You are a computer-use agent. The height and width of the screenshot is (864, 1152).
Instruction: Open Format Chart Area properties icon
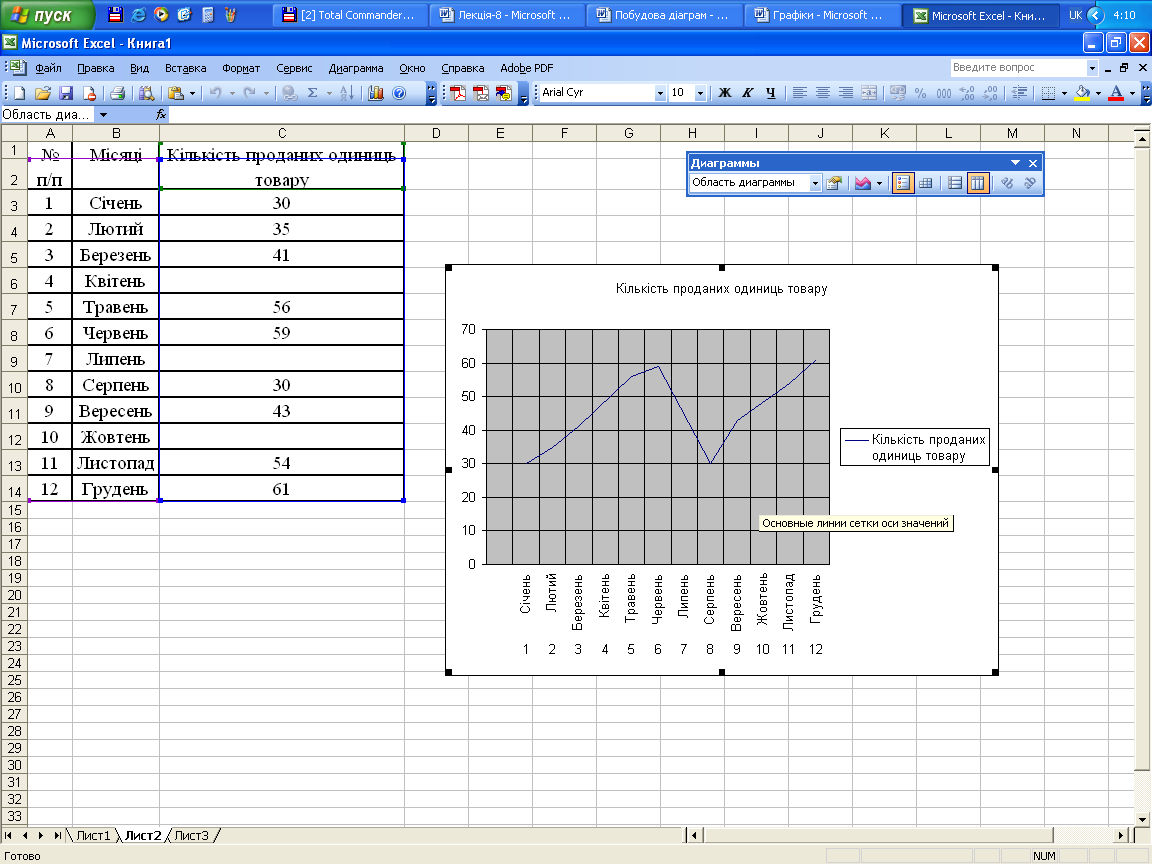coord(833,183)
